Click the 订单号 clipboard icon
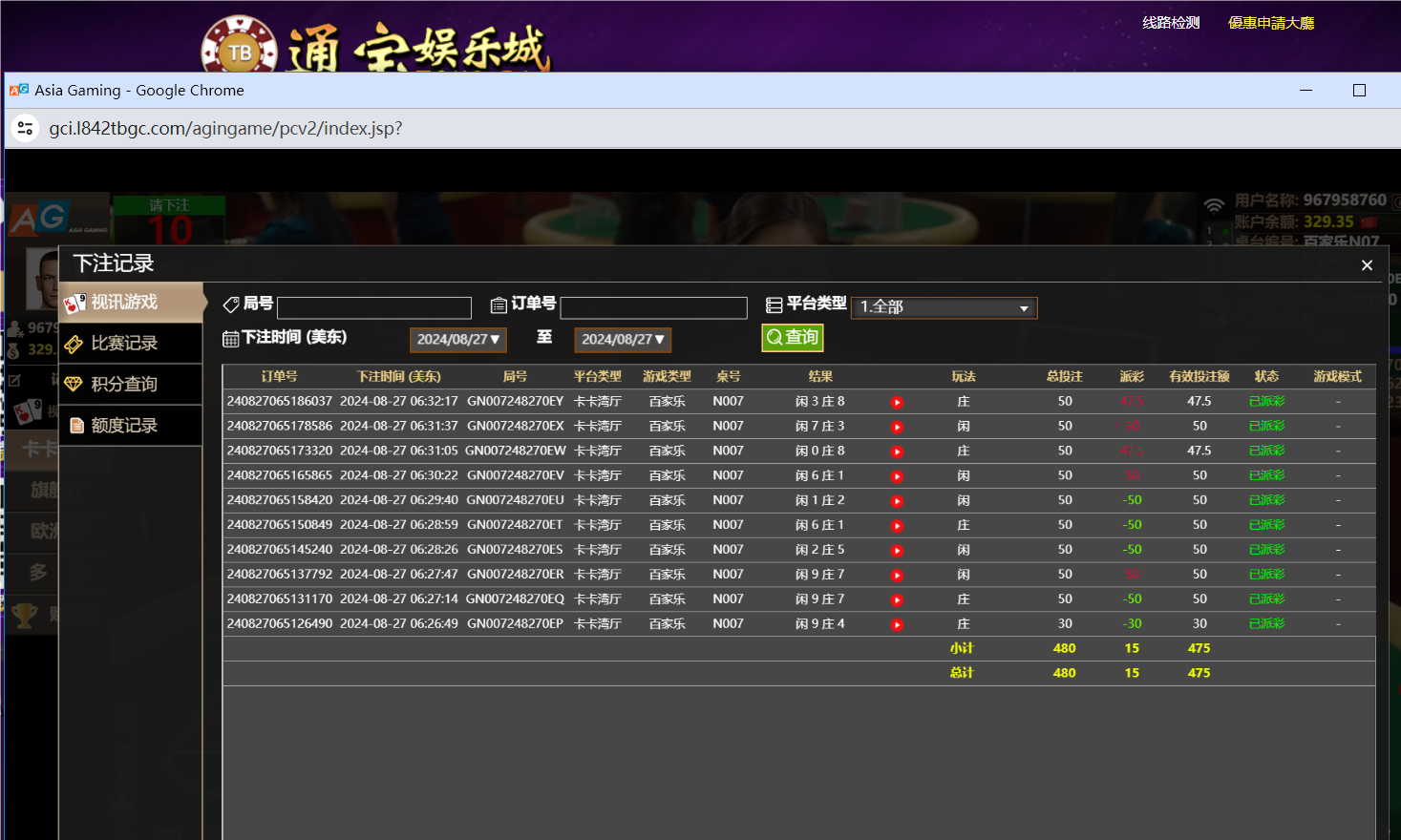The width and height of the screenshot is (1401, 840). click(x=498, y=304)
